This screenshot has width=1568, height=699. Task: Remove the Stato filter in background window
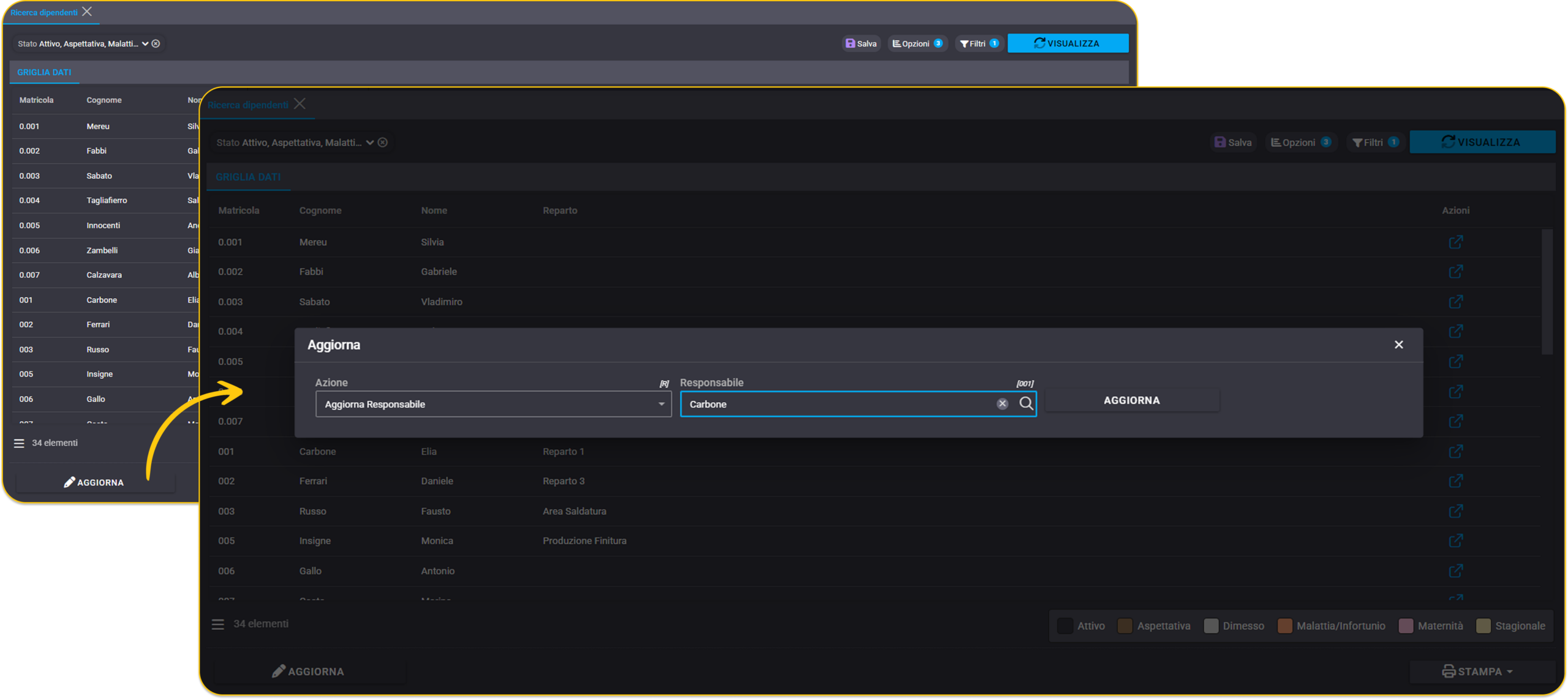click(x=156, y=43)
